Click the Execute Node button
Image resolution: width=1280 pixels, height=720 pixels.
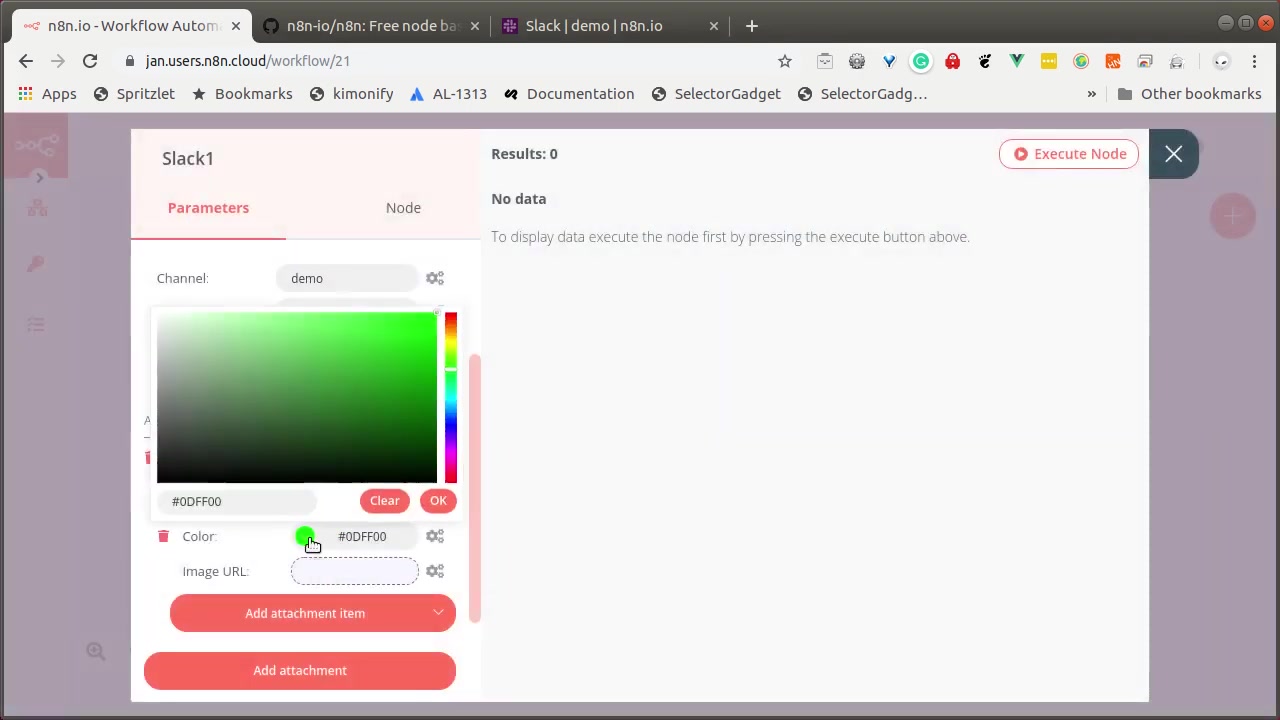coord(1069,154)
